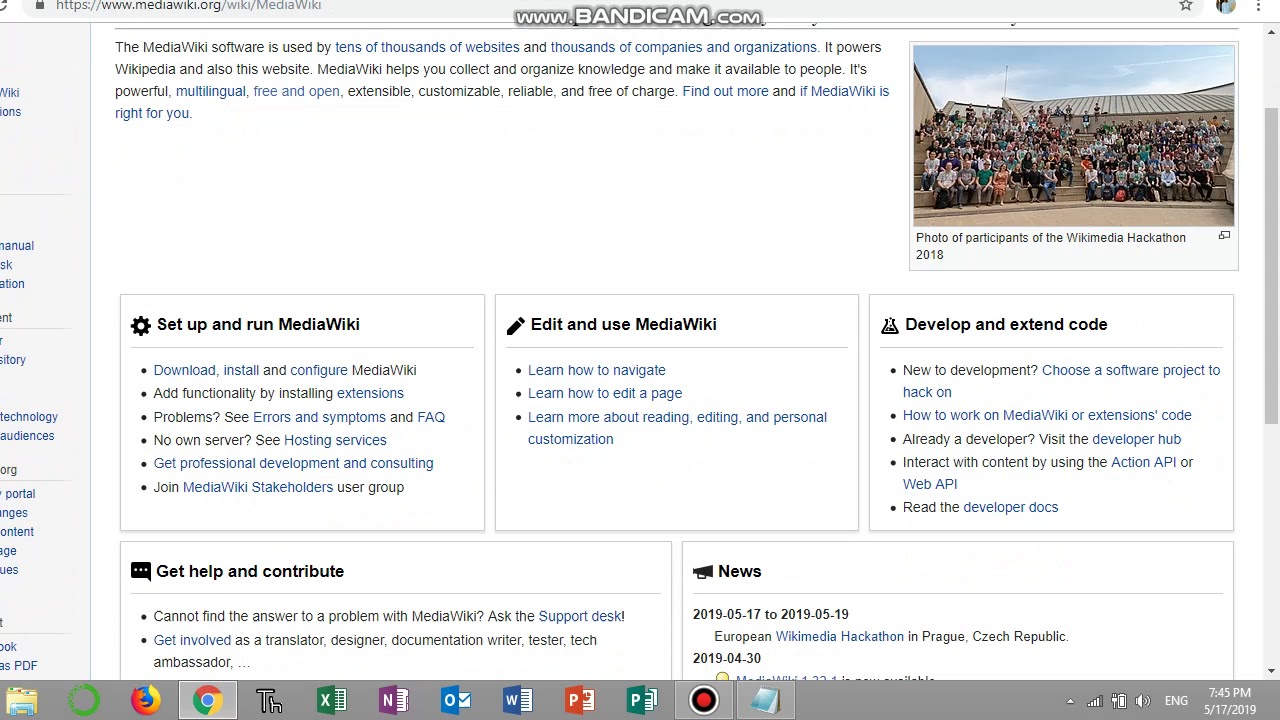Click the page vertical scrollbar thumb

[1271, 265]
